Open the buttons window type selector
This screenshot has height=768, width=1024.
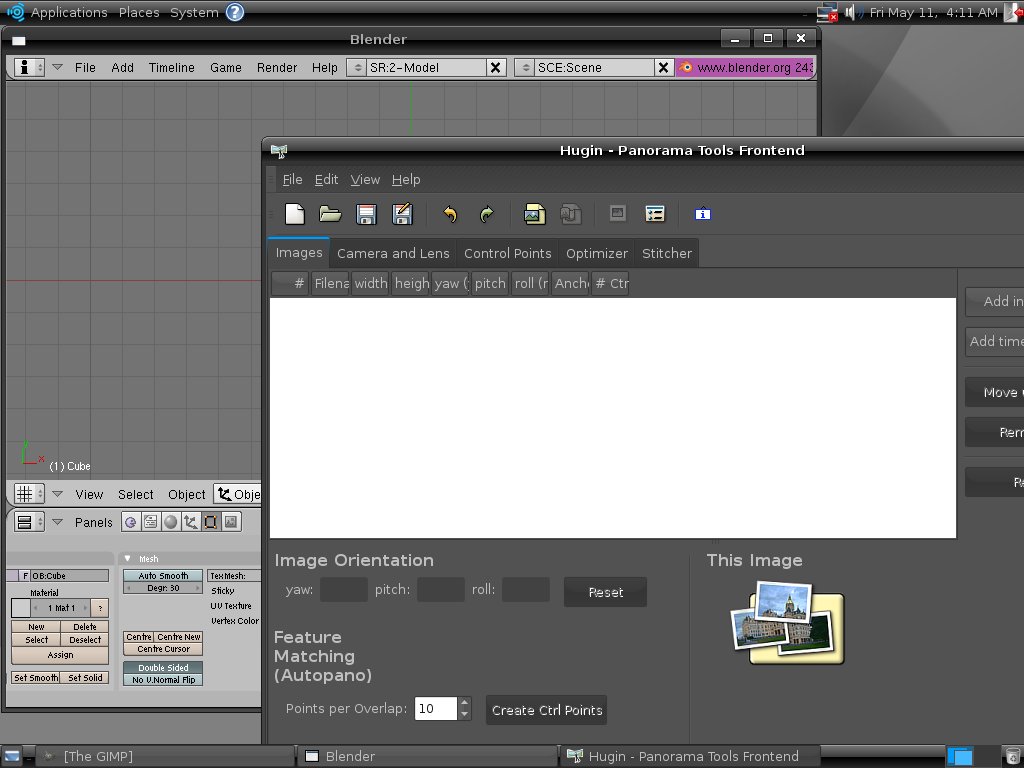[29, 522]
